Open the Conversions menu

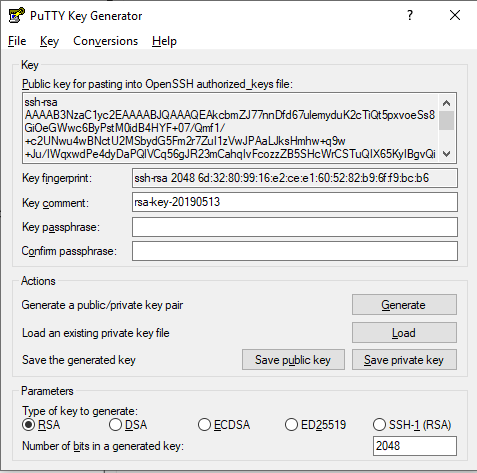(x=105, y=41)
